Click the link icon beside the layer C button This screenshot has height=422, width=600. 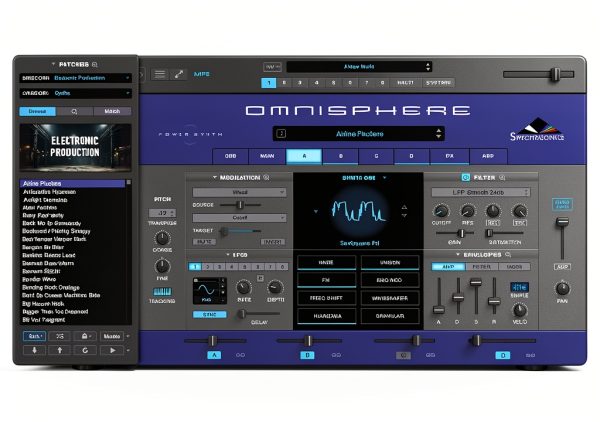(430, 355)
